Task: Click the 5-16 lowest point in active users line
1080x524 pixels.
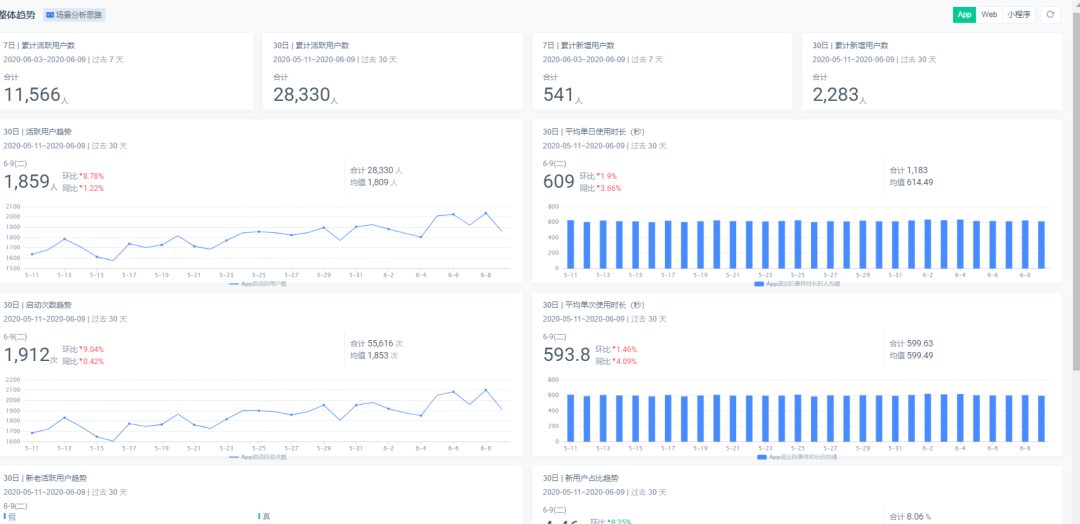Action: [x=113, y=260]
